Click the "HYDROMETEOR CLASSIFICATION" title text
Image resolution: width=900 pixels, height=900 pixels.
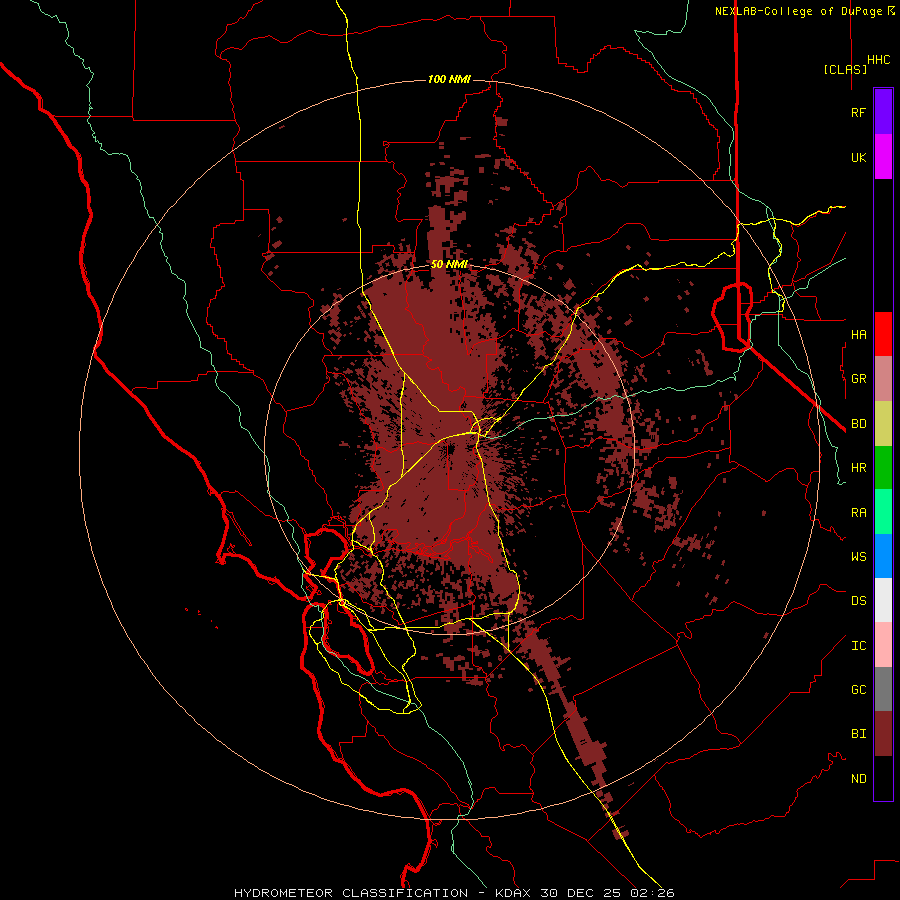(351, 893)
